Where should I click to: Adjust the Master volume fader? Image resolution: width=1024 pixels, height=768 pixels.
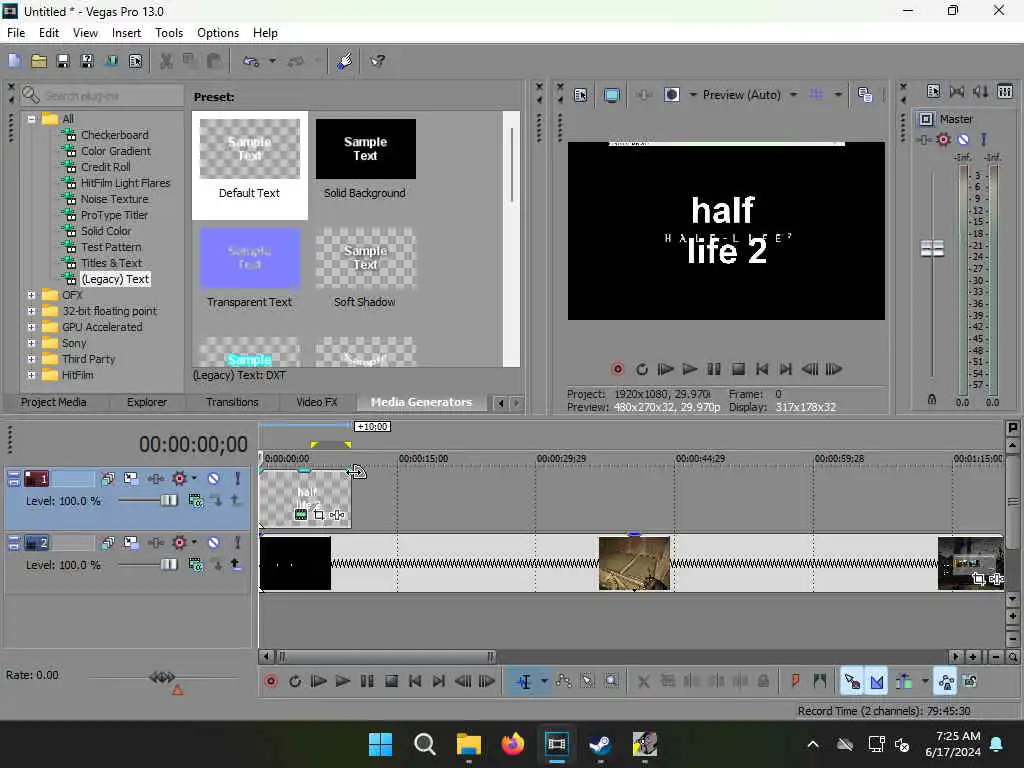pos(932,249)
